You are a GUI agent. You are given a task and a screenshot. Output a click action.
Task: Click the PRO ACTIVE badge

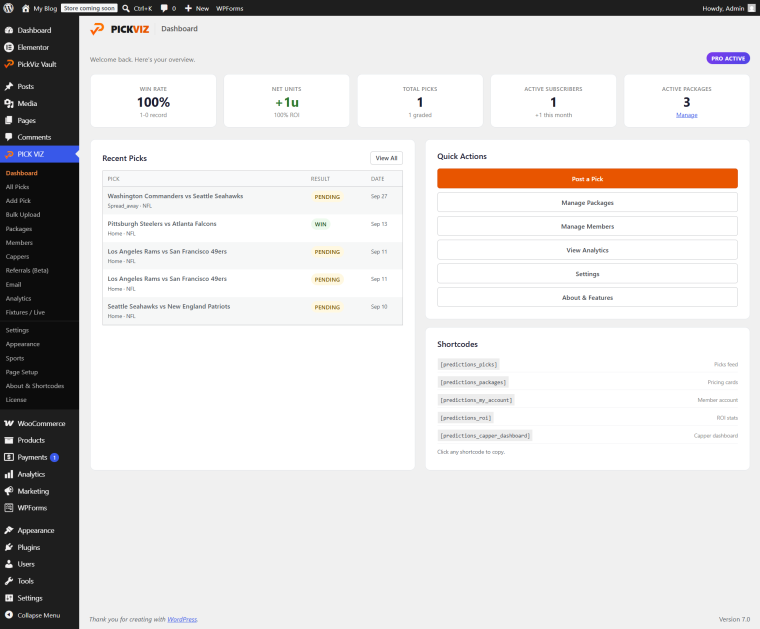[728, 58]
